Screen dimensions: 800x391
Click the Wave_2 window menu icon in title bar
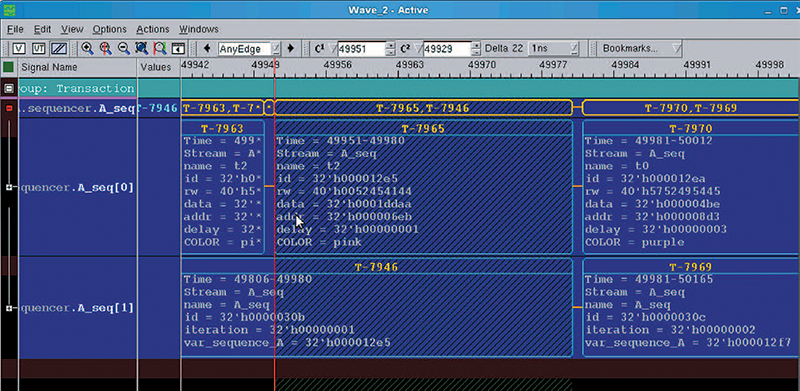click(x=9, y=10)
